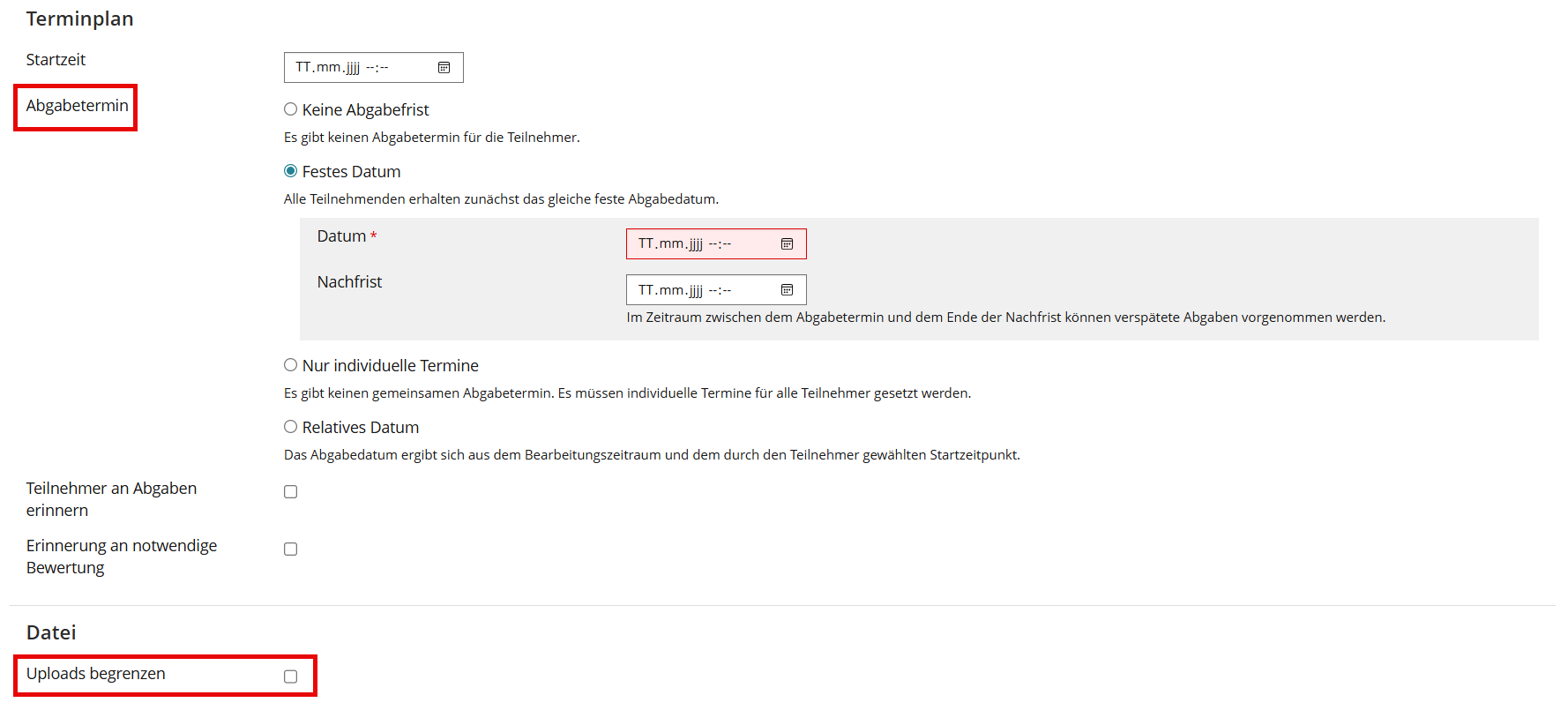Click the 'Terminplan' section heading
Screen dimensions: 1568x710
(x=79, y=19)
